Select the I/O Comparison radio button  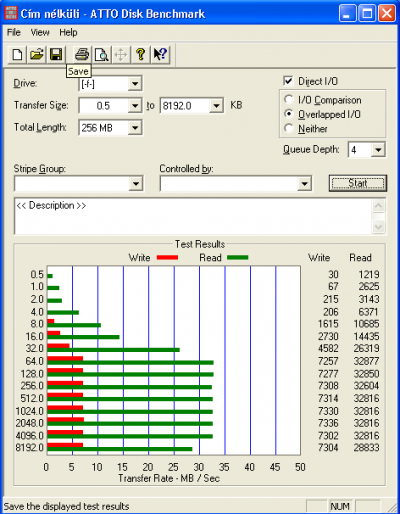[288, 100]
